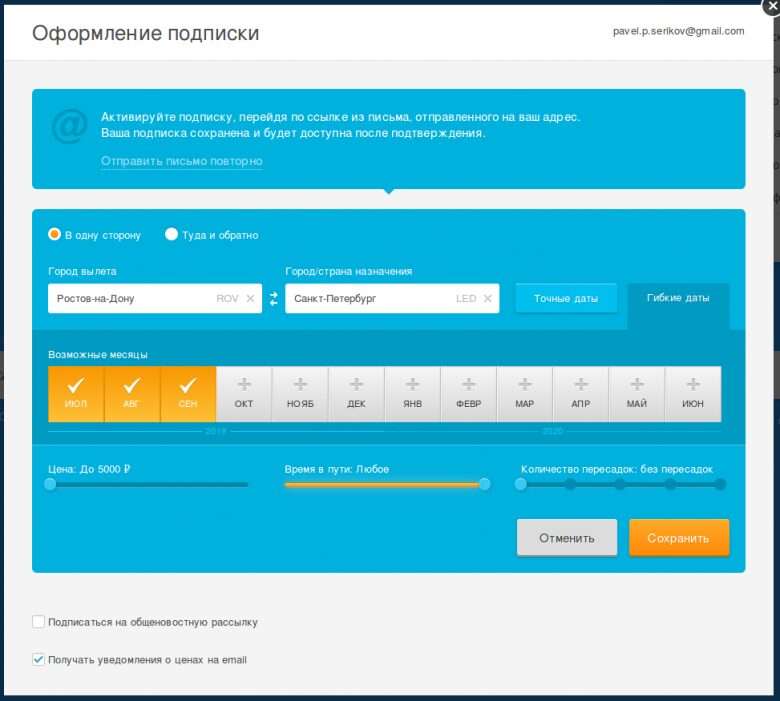Viewport: 780px width, 701px height.
Task: Clear the destination Санкт-Петербург with X icon
Action: [x=488, y=298]
